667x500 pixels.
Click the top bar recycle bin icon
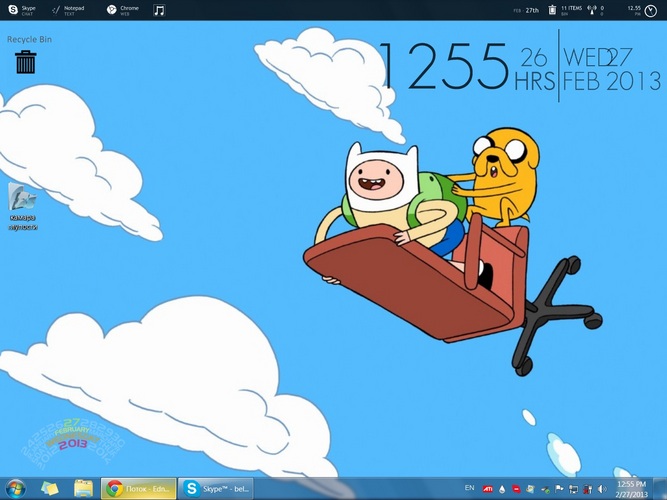[552, 10]
